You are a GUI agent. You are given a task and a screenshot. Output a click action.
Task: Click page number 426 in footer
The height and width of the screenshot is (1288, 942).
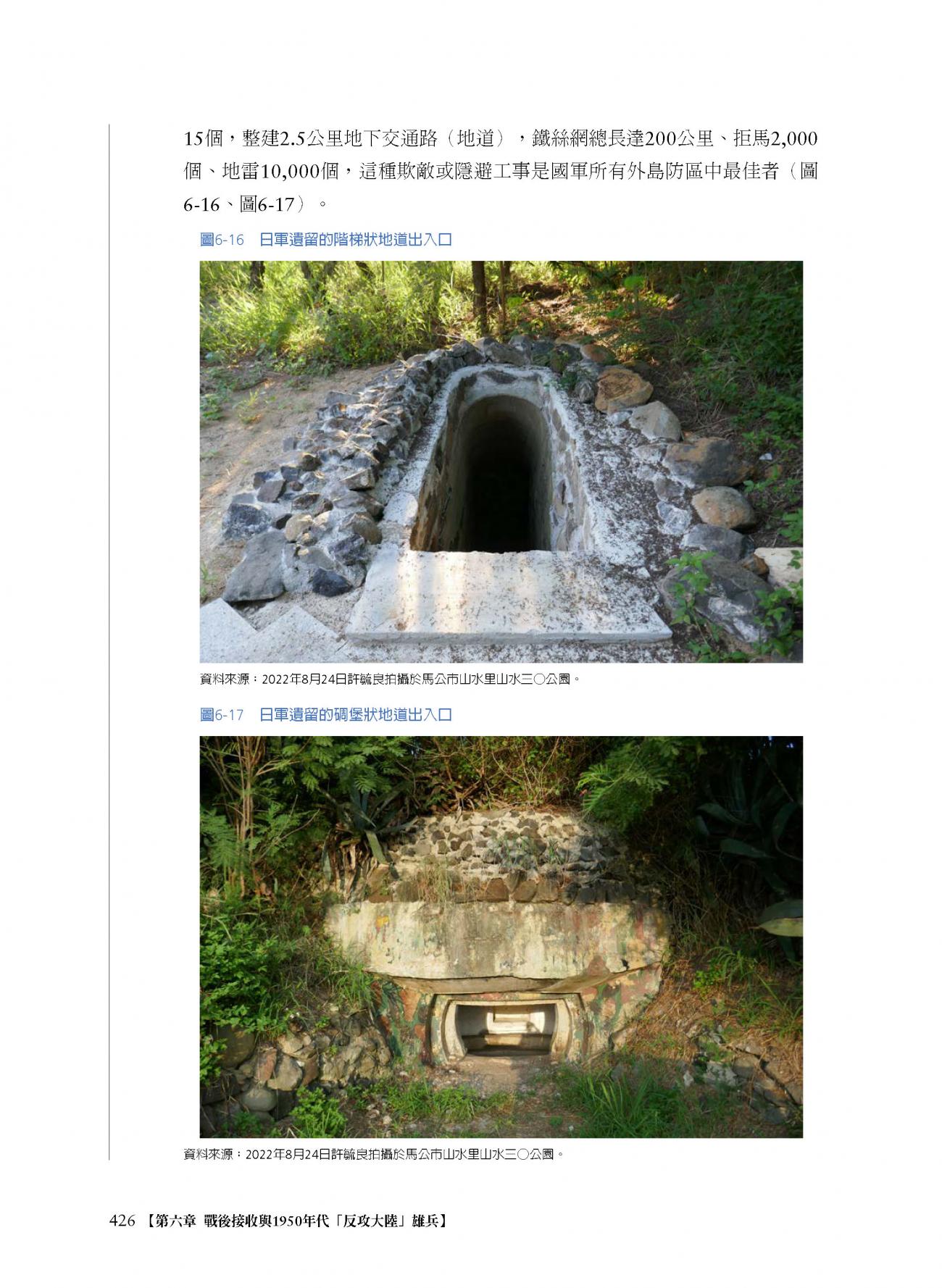[122, 1221]
